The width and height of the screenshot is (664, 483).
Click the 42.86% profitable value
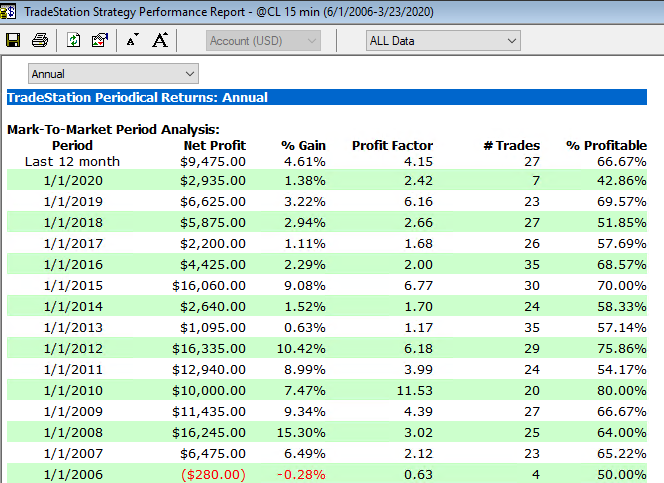[622, 181]
